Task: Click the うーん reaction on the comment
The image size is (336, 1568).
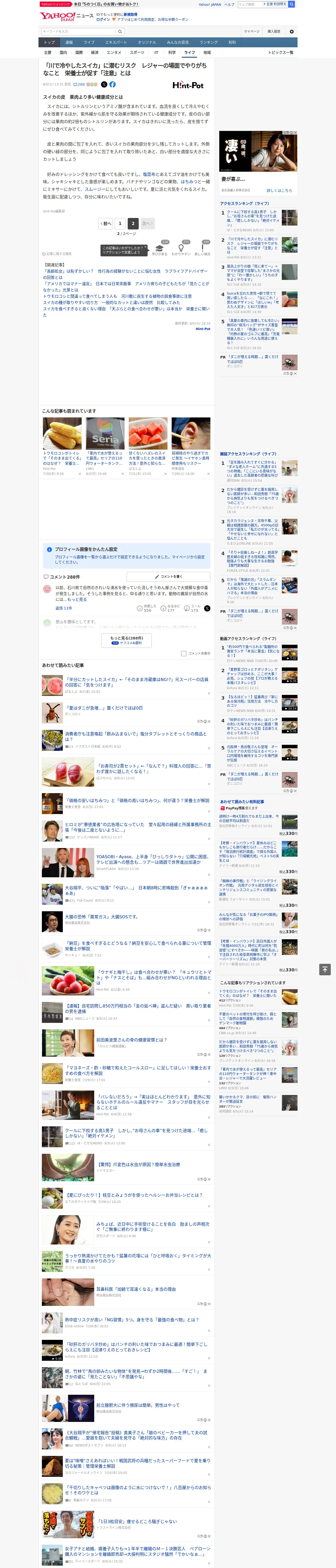Action: [x=187, y=608]
